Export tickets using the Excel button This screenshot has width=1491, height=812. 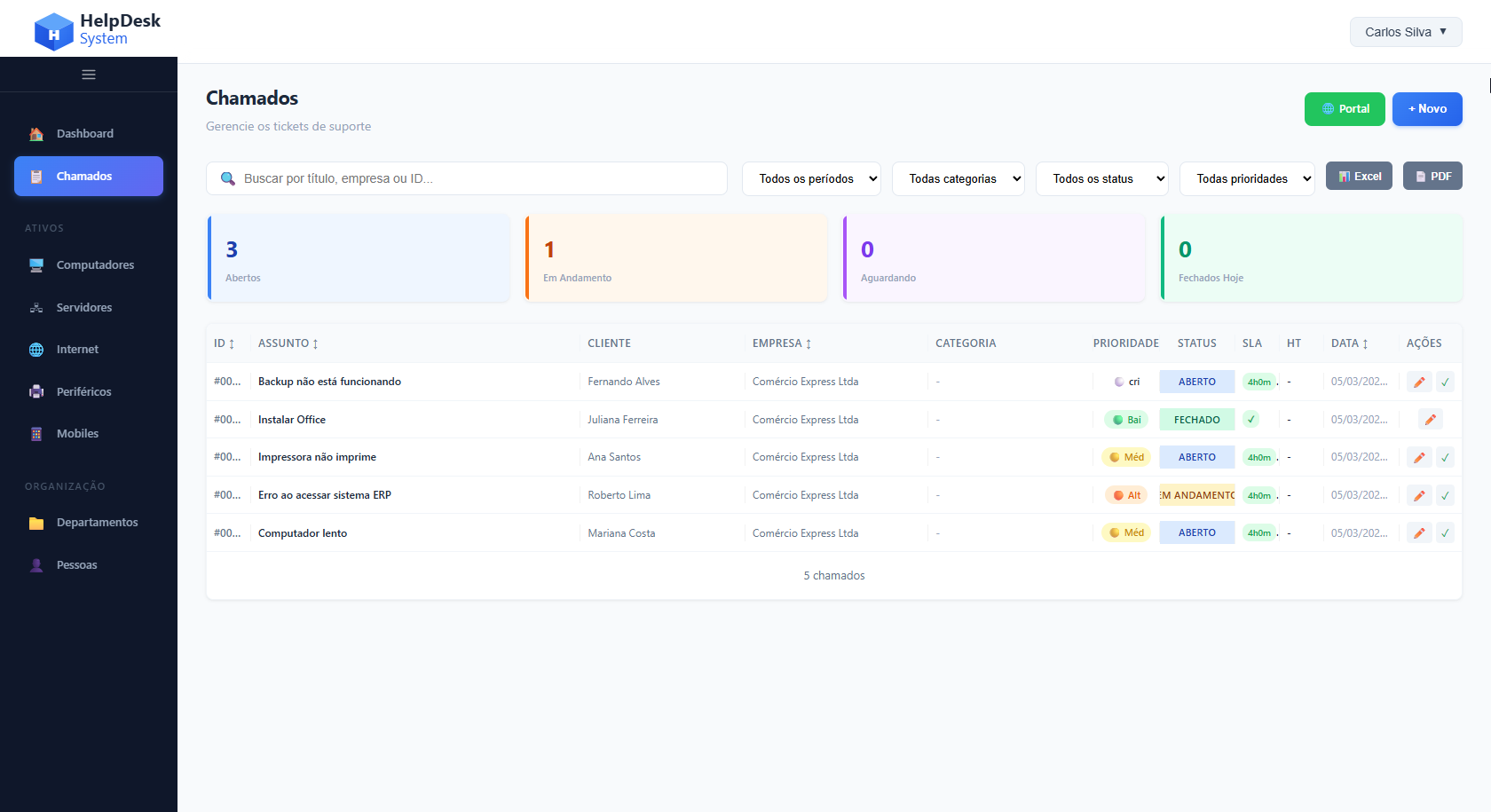click(1359, 177)
